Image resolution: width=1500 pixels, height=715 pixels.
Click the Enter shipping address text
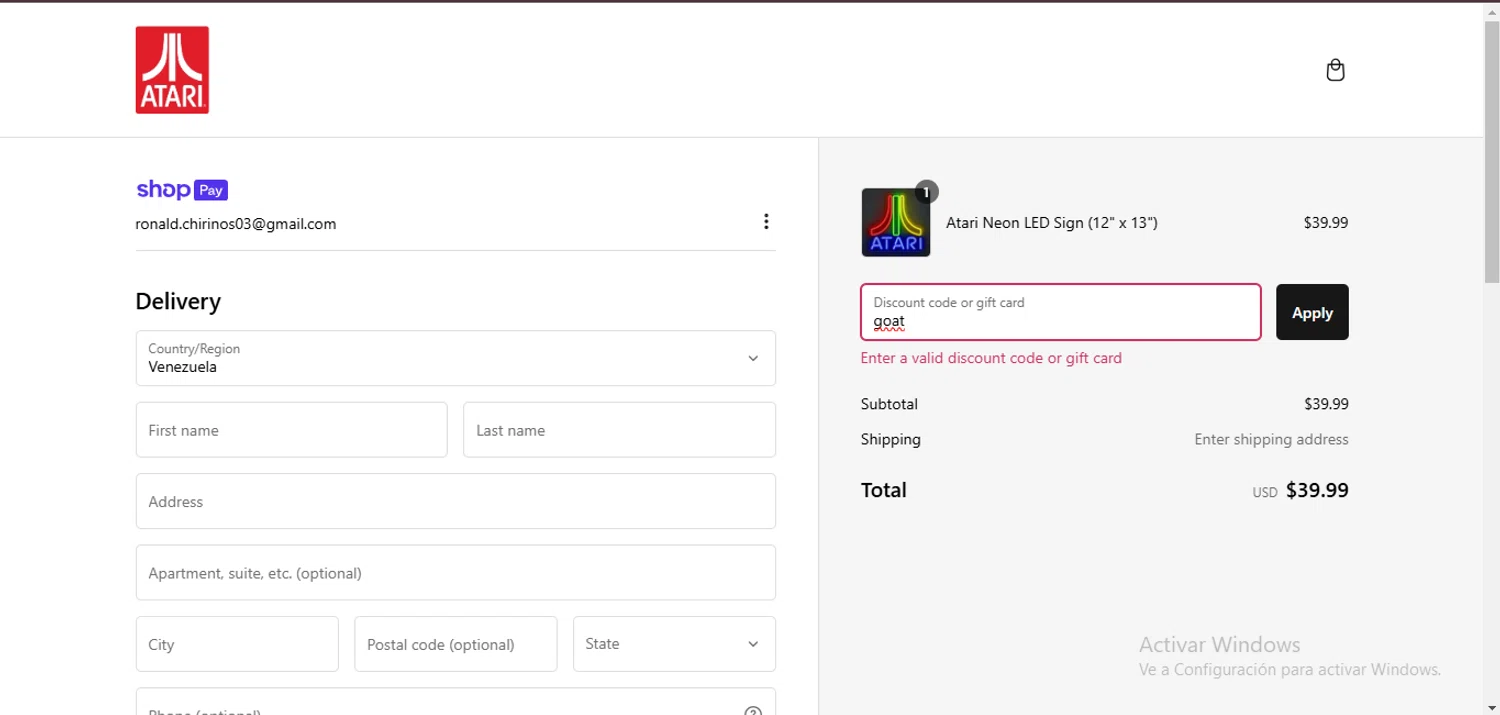pyautogui.click(x=1271, y=439)
